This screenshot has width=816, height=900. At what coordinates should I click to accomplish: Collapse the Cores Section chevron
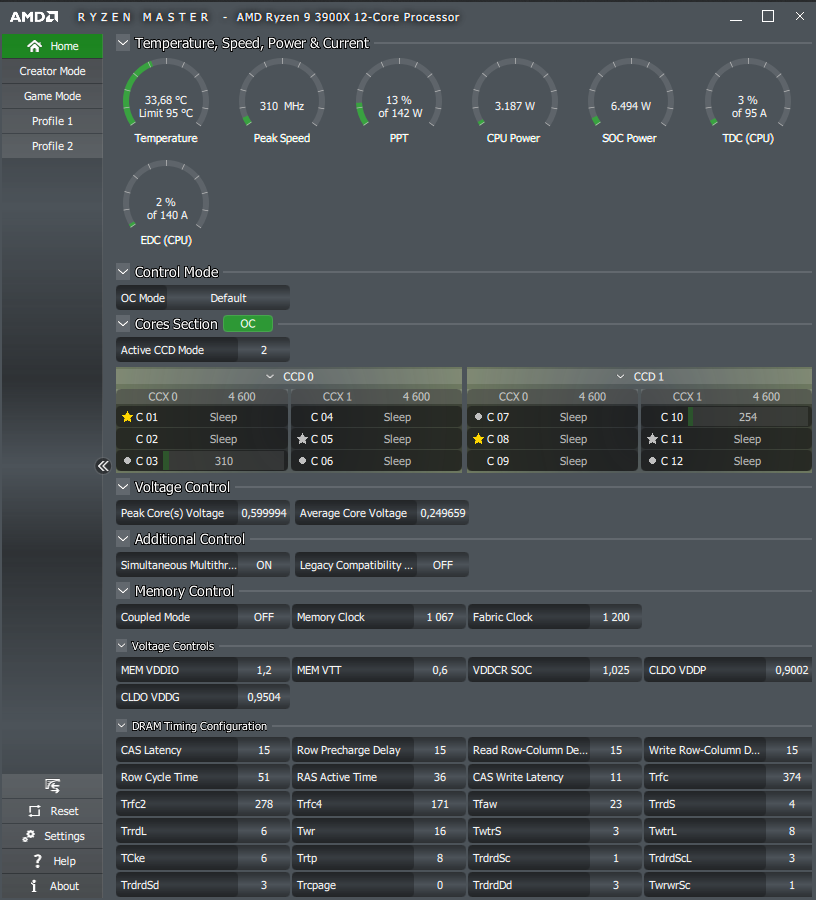123,324
